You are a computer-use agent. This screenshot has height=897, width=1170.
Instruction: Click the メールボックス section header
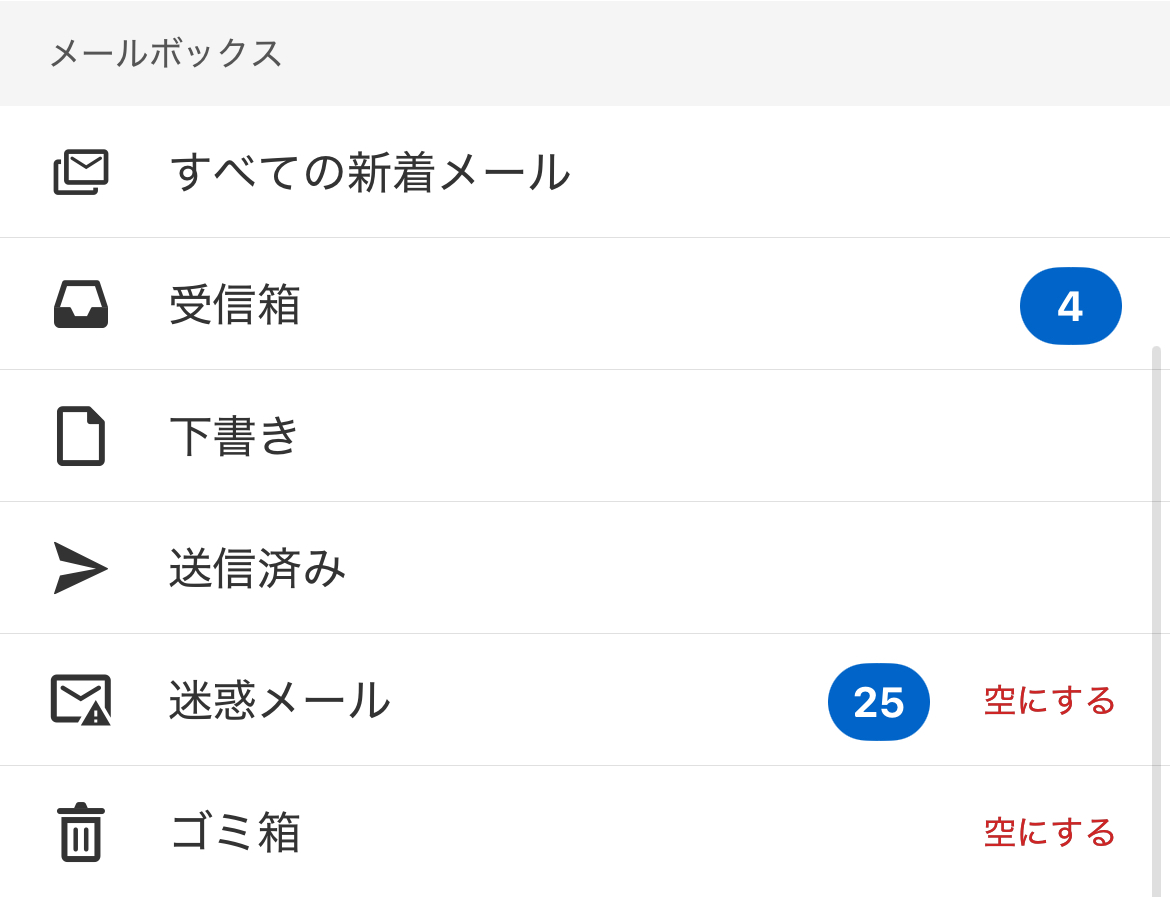pyautogui.click(x=166, y=53)
